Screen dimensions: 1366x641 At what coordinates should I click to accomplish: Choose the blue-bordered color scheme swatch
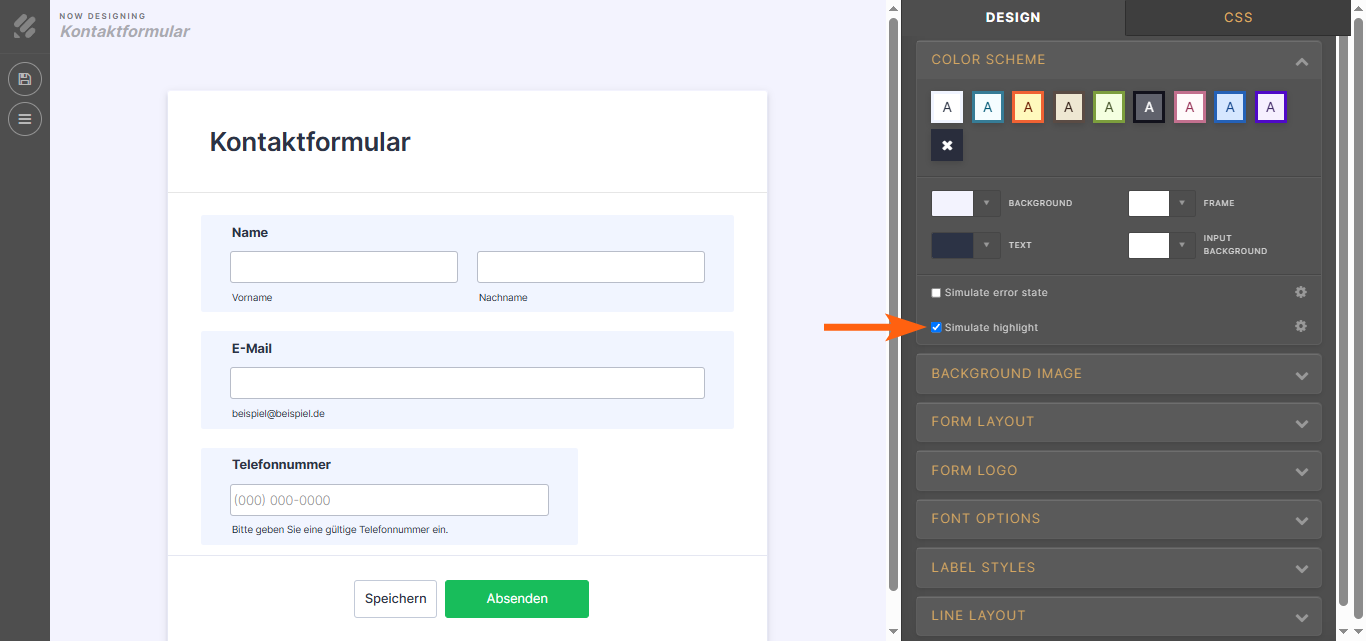tap(1230, 107)
